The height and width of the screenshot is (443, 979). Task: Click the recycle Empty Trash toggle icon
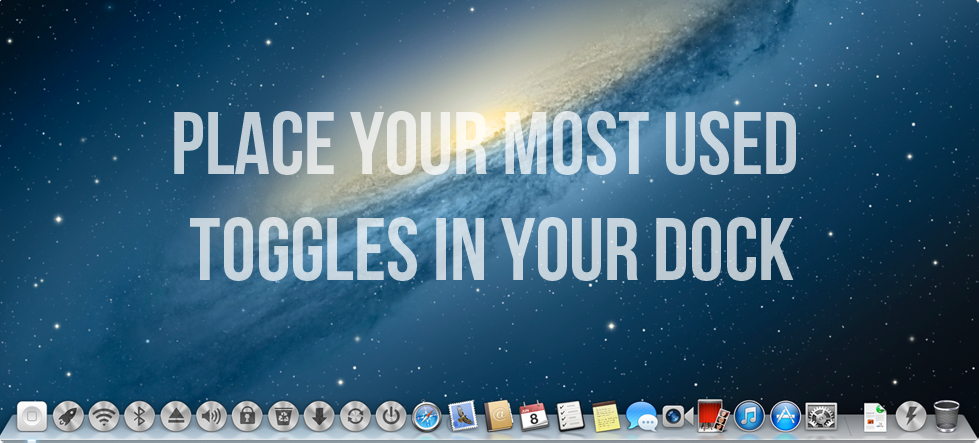283,416
